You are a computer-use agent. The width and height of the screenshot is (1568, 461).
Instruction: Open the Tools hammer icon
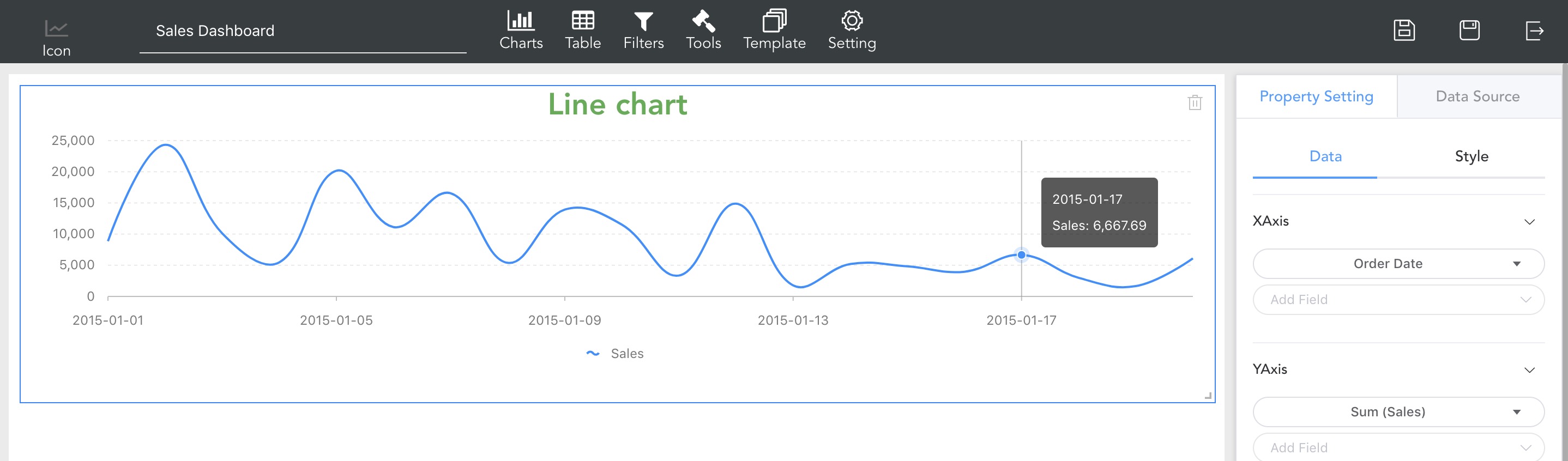coord(703,21)
